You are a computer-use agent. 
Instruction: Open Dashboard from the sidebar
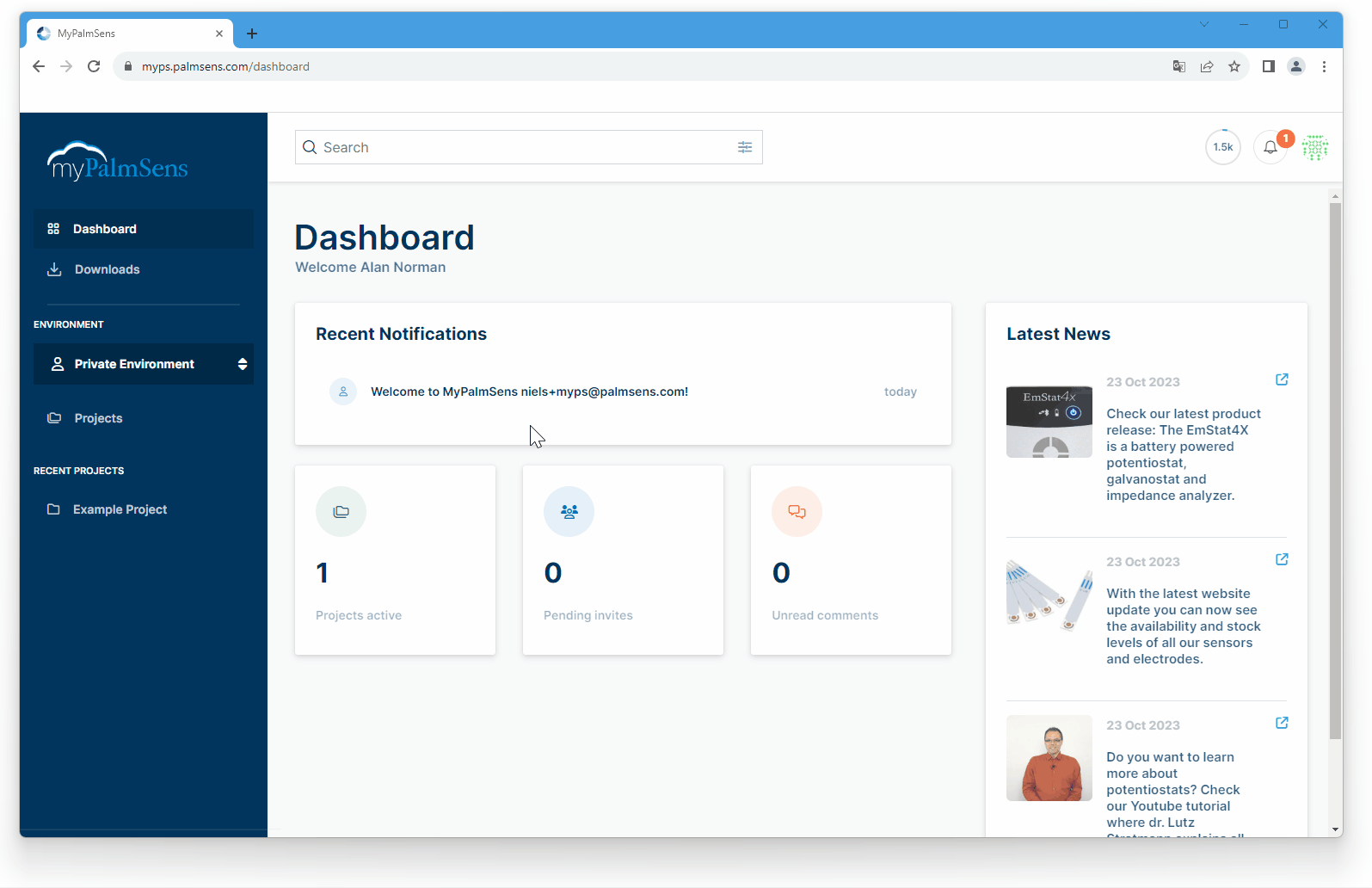pyautogui.click(x=144, y=229)
